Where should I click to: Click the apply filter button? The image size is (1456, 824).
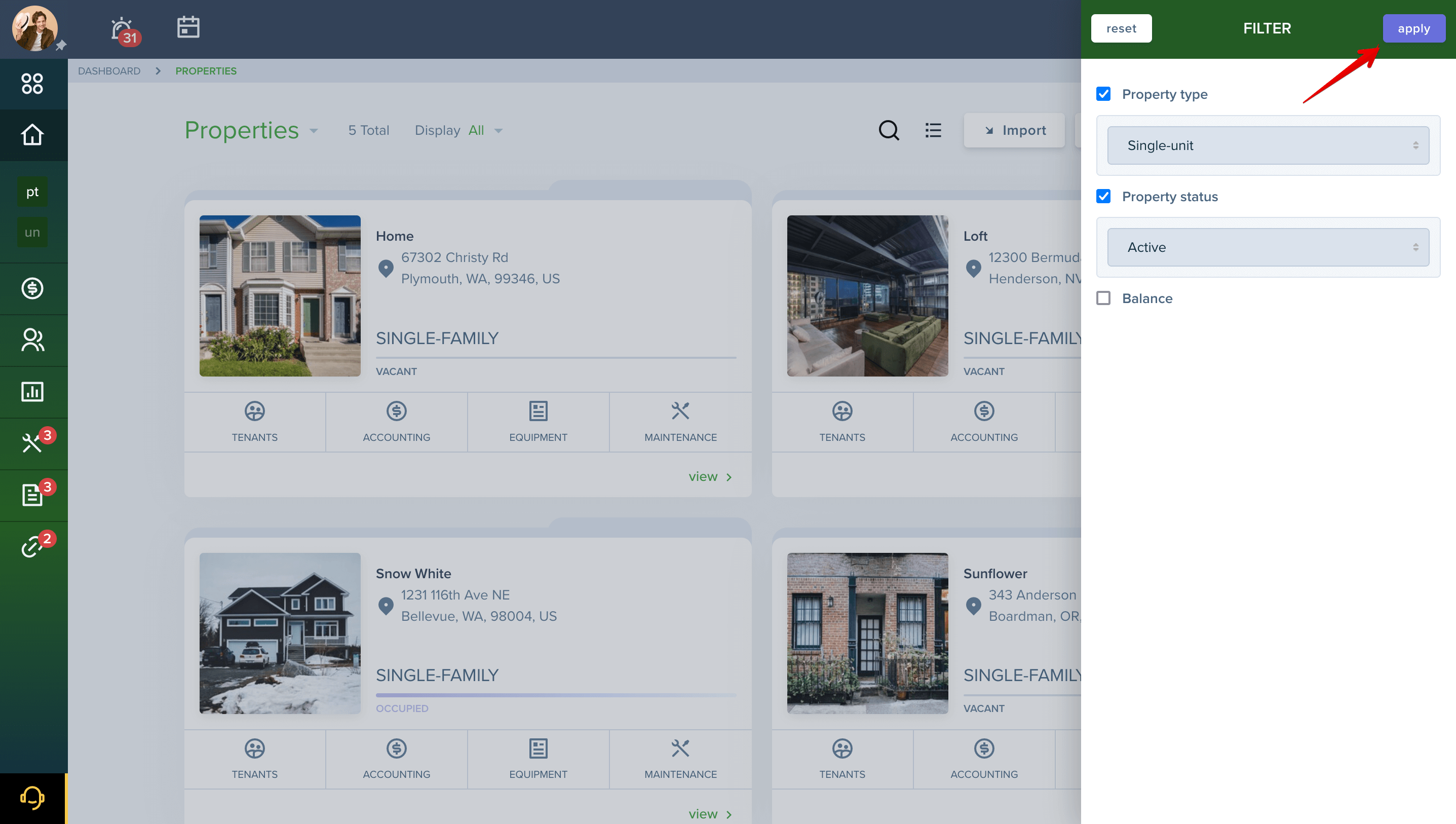click(1413, 28)
